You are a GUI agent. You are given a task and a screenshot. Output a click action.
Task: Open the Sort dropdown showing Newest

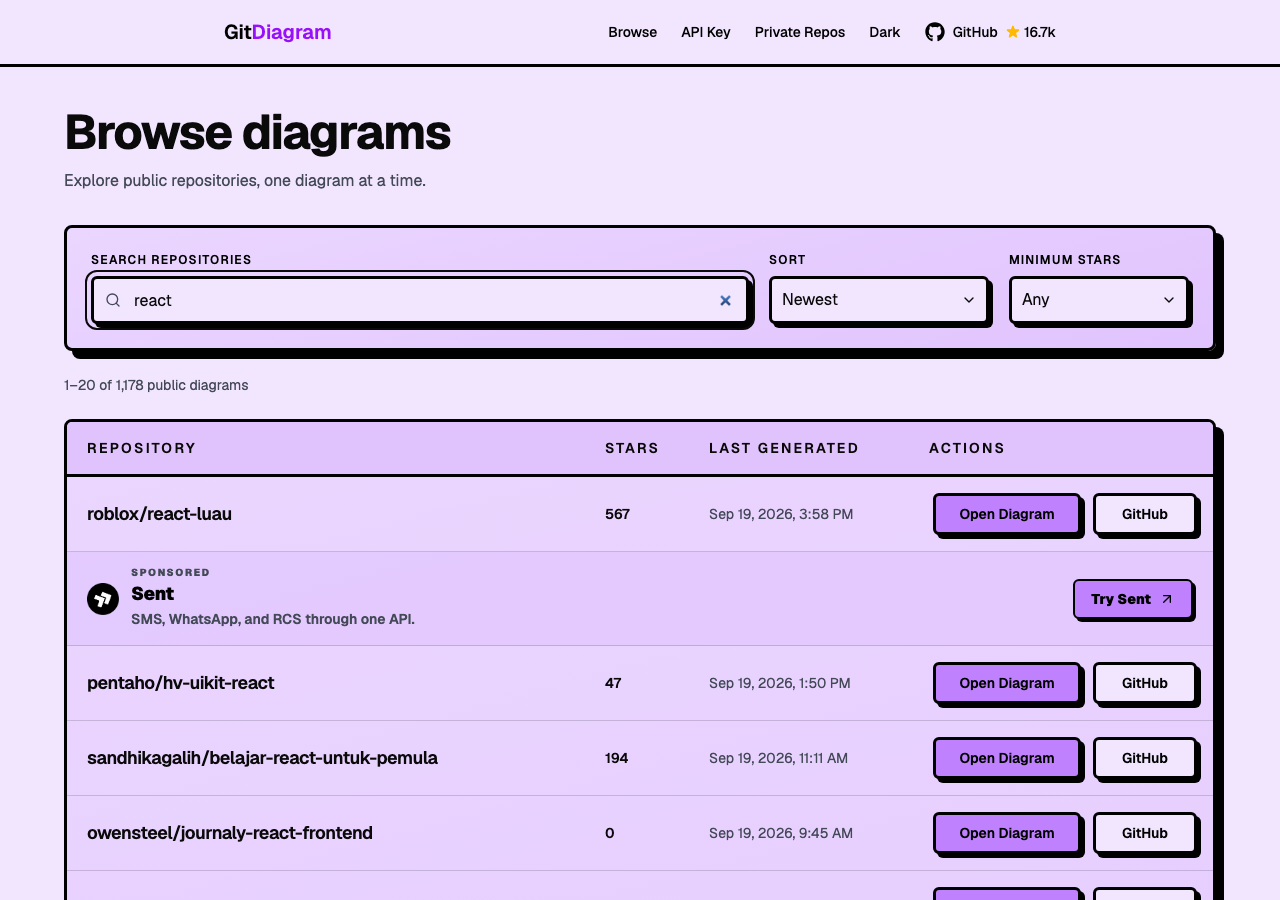879,300
